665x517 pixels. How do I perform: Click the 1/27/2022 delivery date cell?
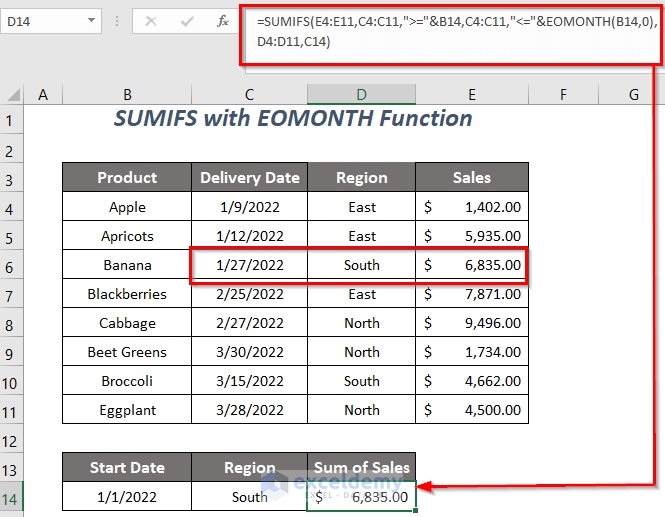pyautogui.click(x=249, y=265)
